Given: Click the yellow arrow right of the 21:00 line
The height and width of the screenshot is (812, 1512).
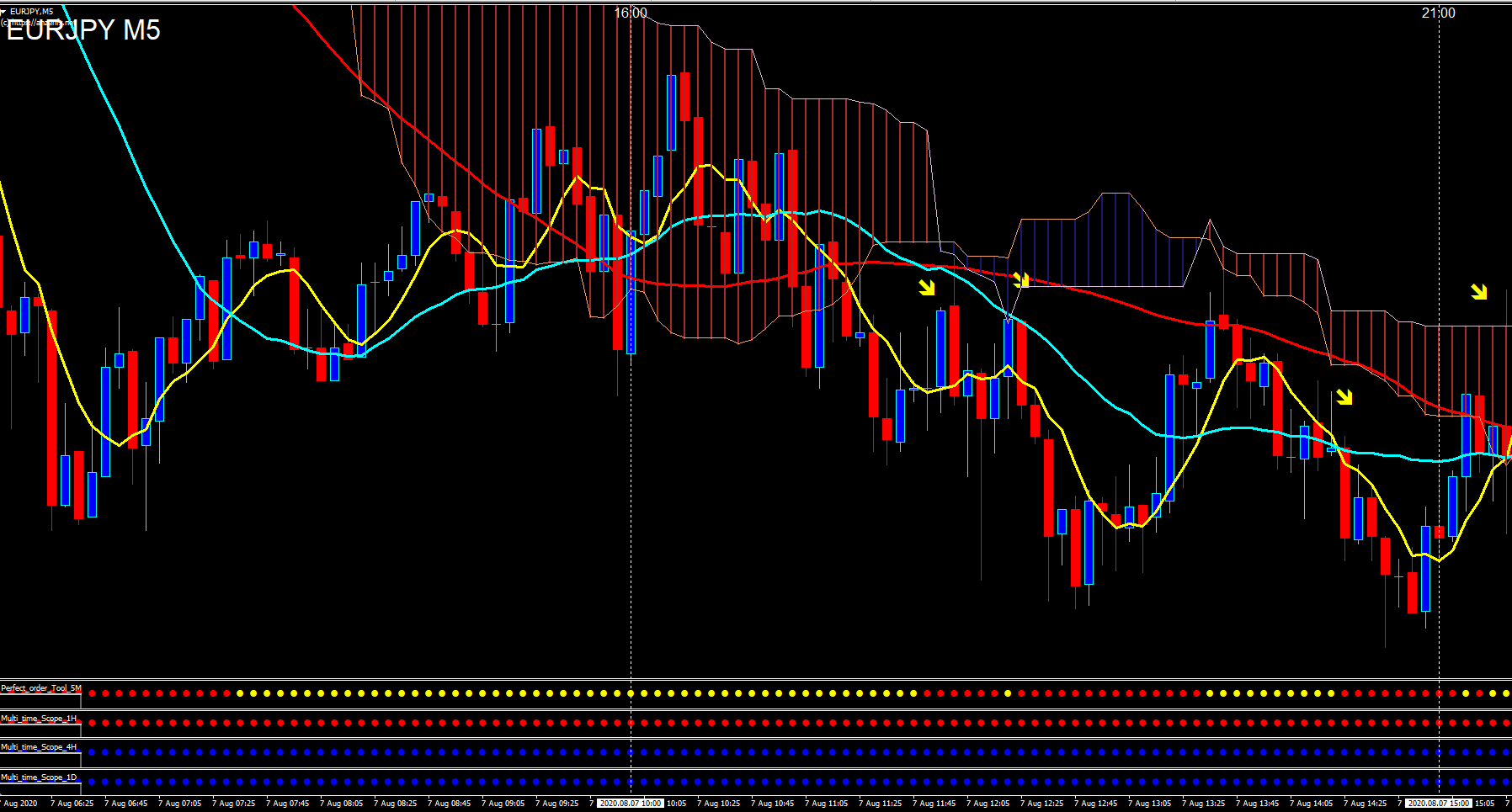Looking at the screenshot, I should pyautogui.click(x=1479, y=291).
